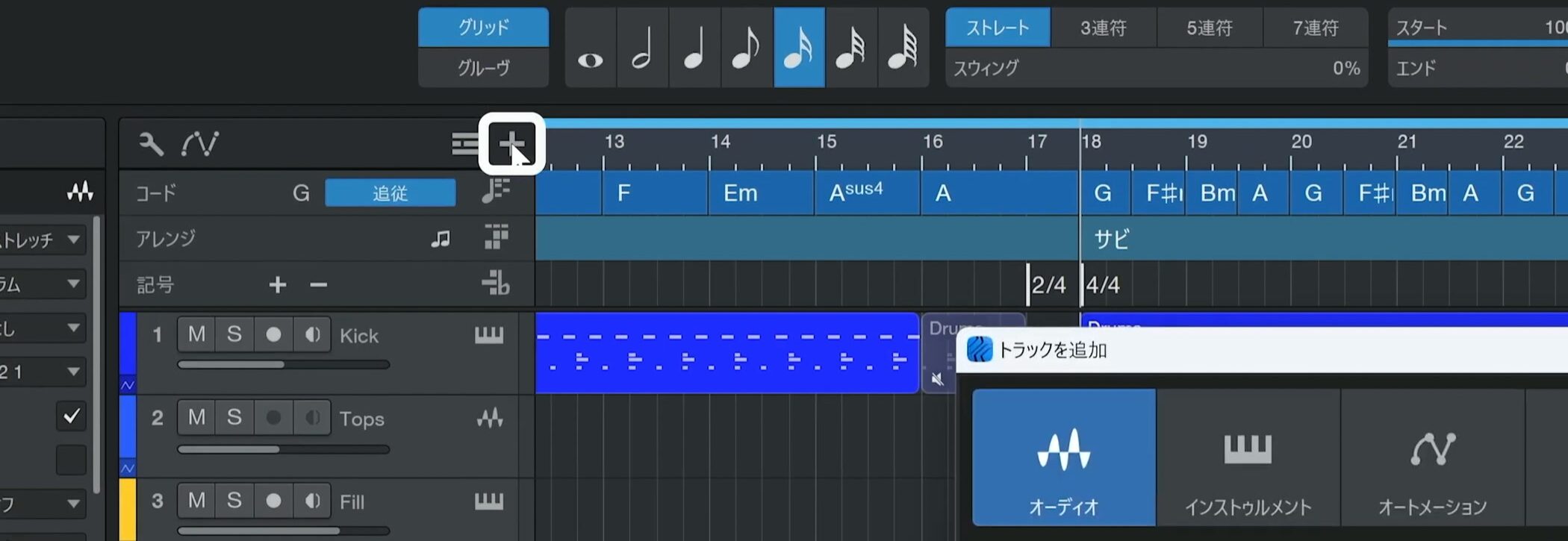This screenshot has height=541, width=1568.
Task: Toggle the 追従 chord follow button
Action: coord(390,193)
